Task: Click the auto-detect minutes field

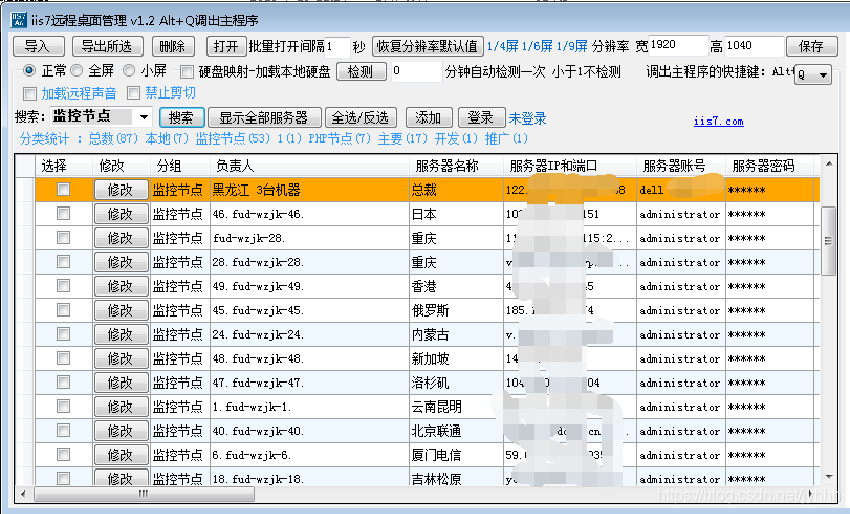Action: [x=416, y=71]
